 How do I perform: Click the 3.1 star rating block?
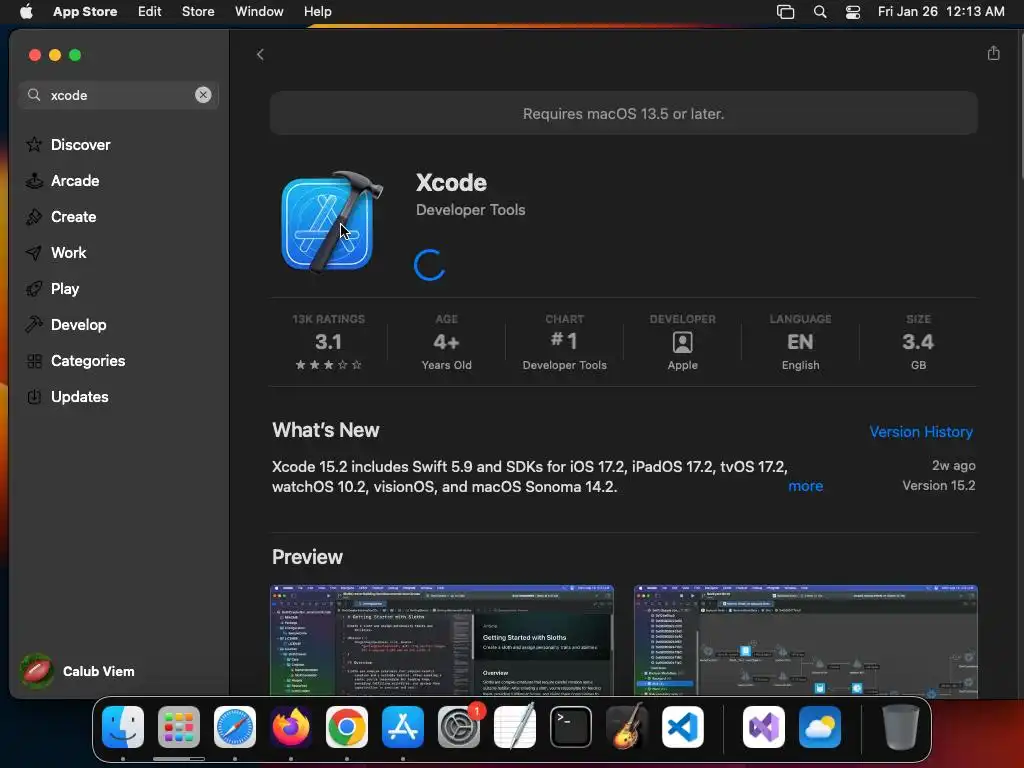328,342
